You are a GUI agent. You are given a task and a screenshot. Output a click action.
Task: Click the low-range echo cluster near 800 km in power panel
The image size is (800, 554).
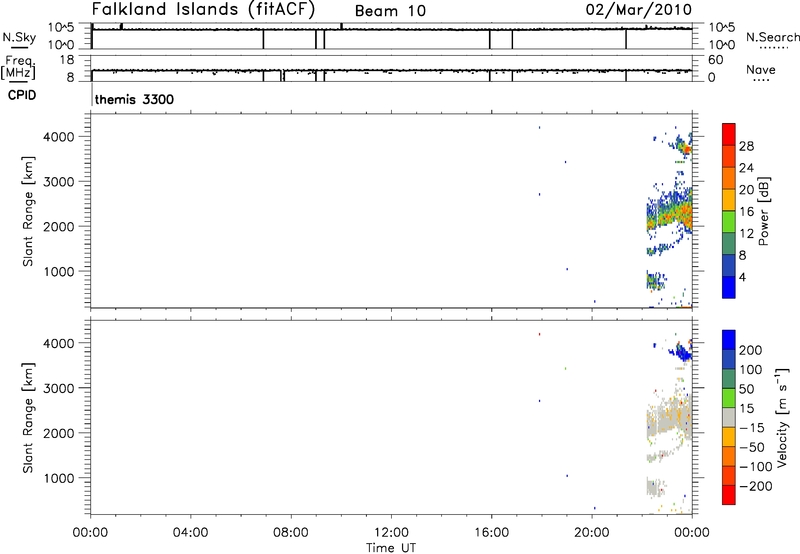[656, 281]
